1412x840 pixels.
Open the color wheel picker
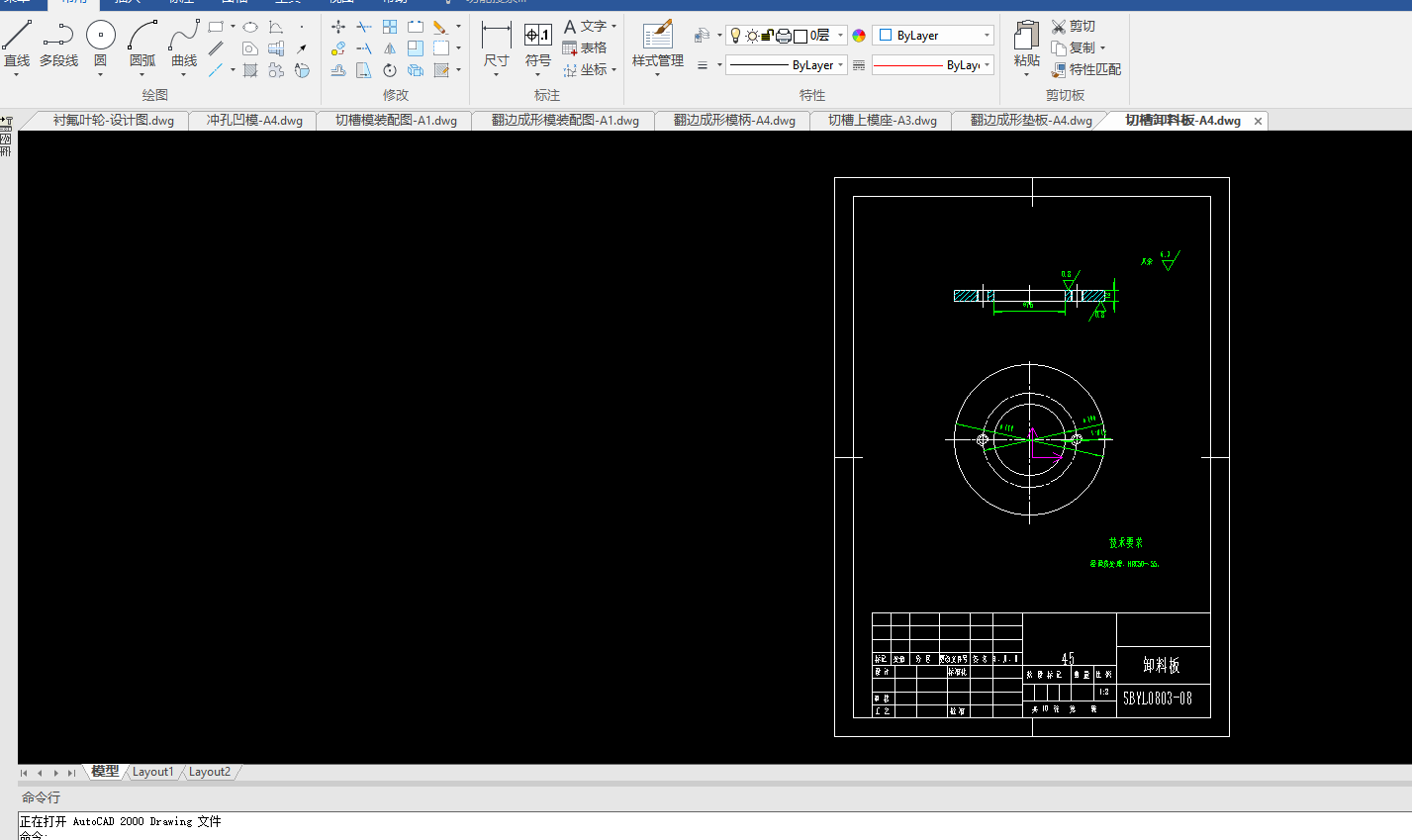pyautogui.click(x=859, y=36)
